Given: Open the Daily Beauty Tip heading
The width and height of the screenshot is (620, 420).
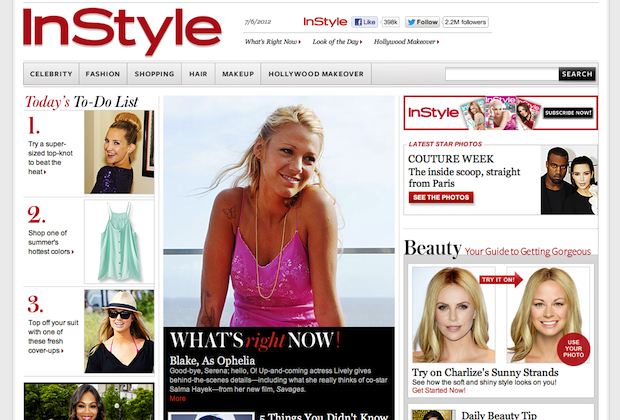Looking at the screenshot, I should (499, 415).
